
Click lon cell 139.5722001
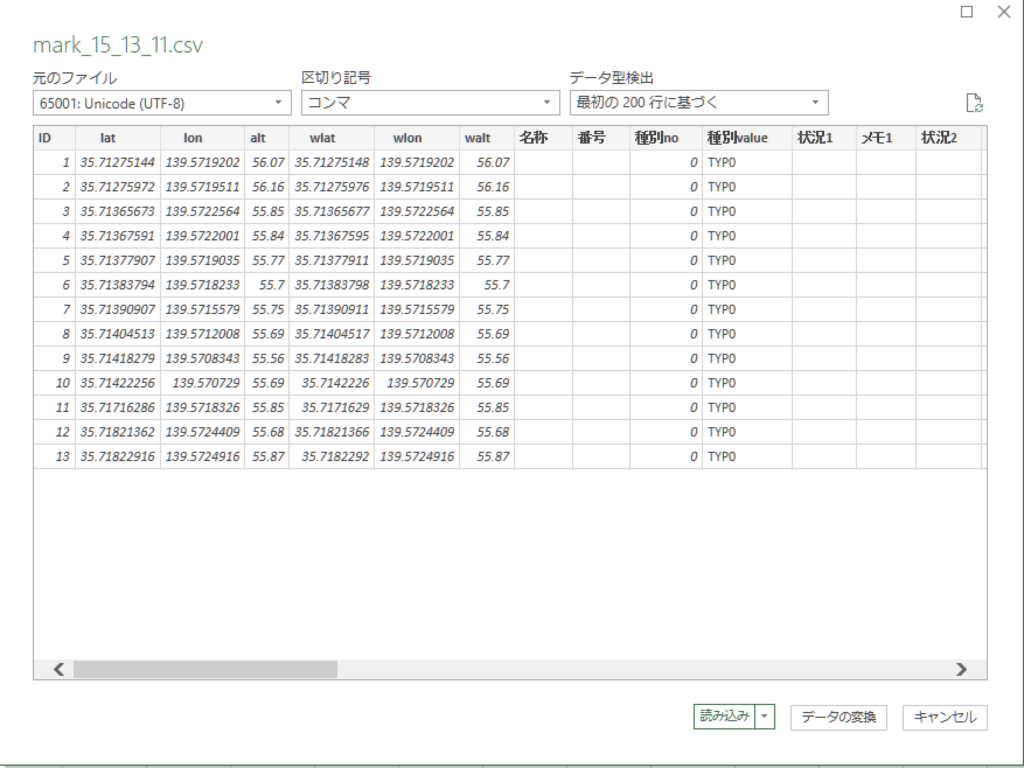[x=202, y=236]
